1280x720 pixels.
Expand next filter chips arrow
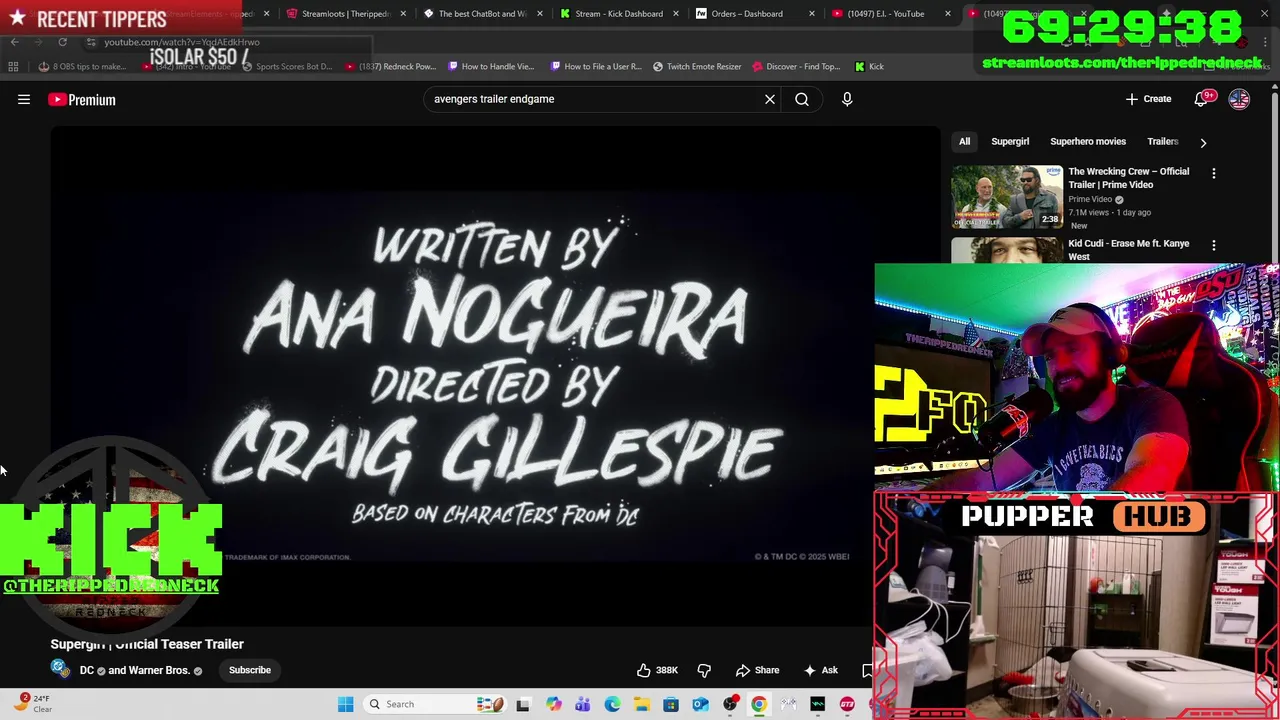coord(1203,142)
